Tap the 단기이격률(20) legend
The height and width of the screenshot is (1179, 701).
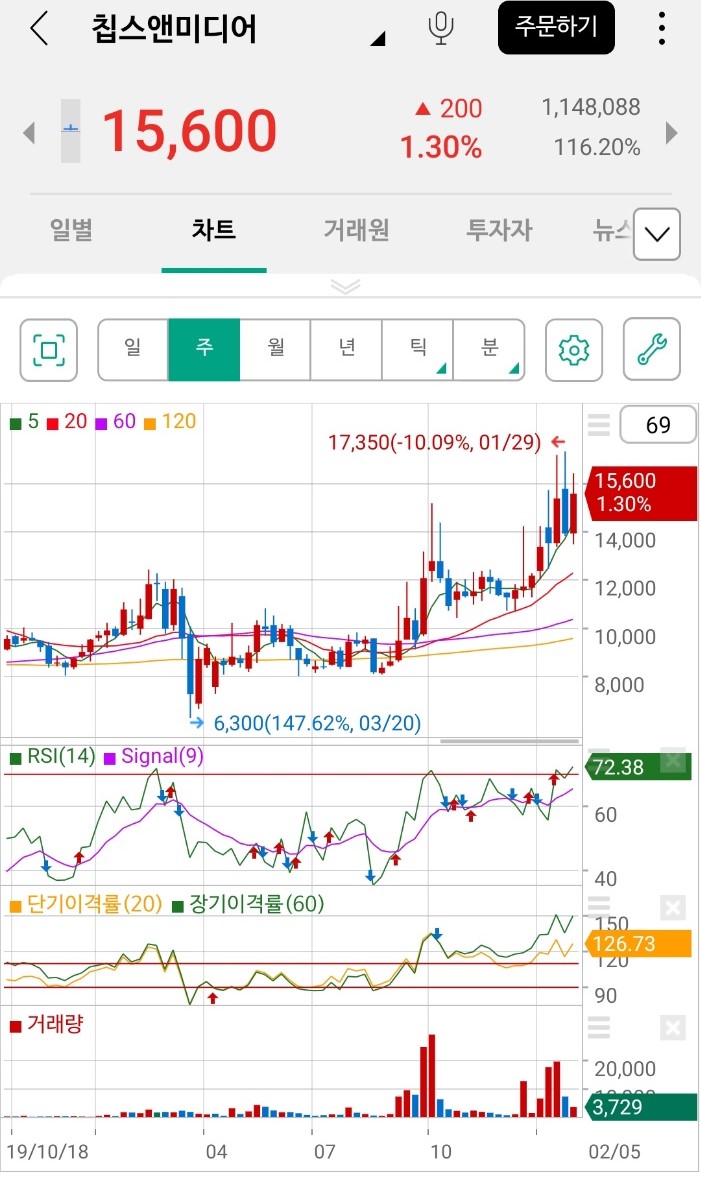pyautogui.click(x=86, y=903)
